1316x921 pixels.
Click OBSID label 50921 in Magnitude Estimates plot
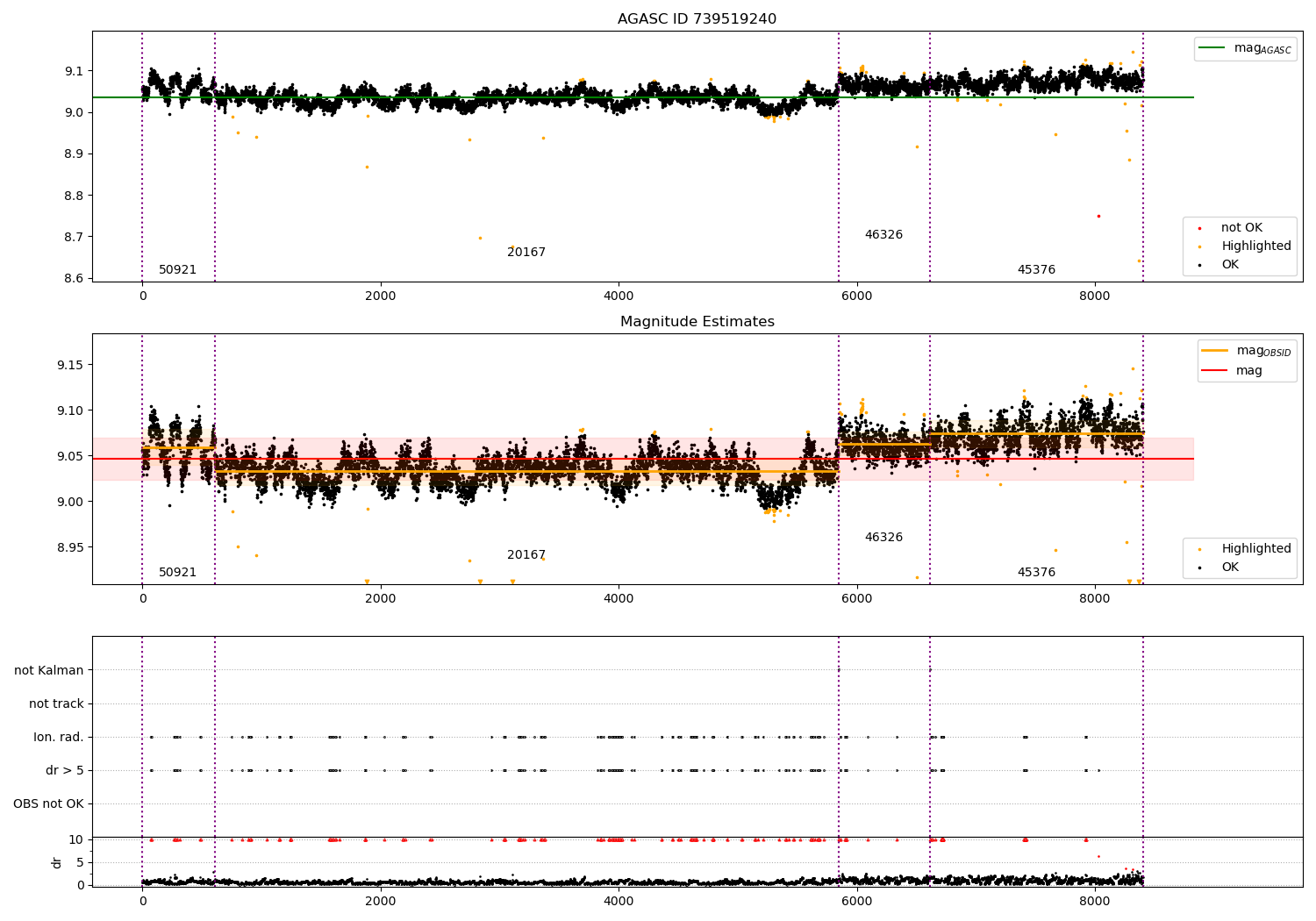click(177, 573)
